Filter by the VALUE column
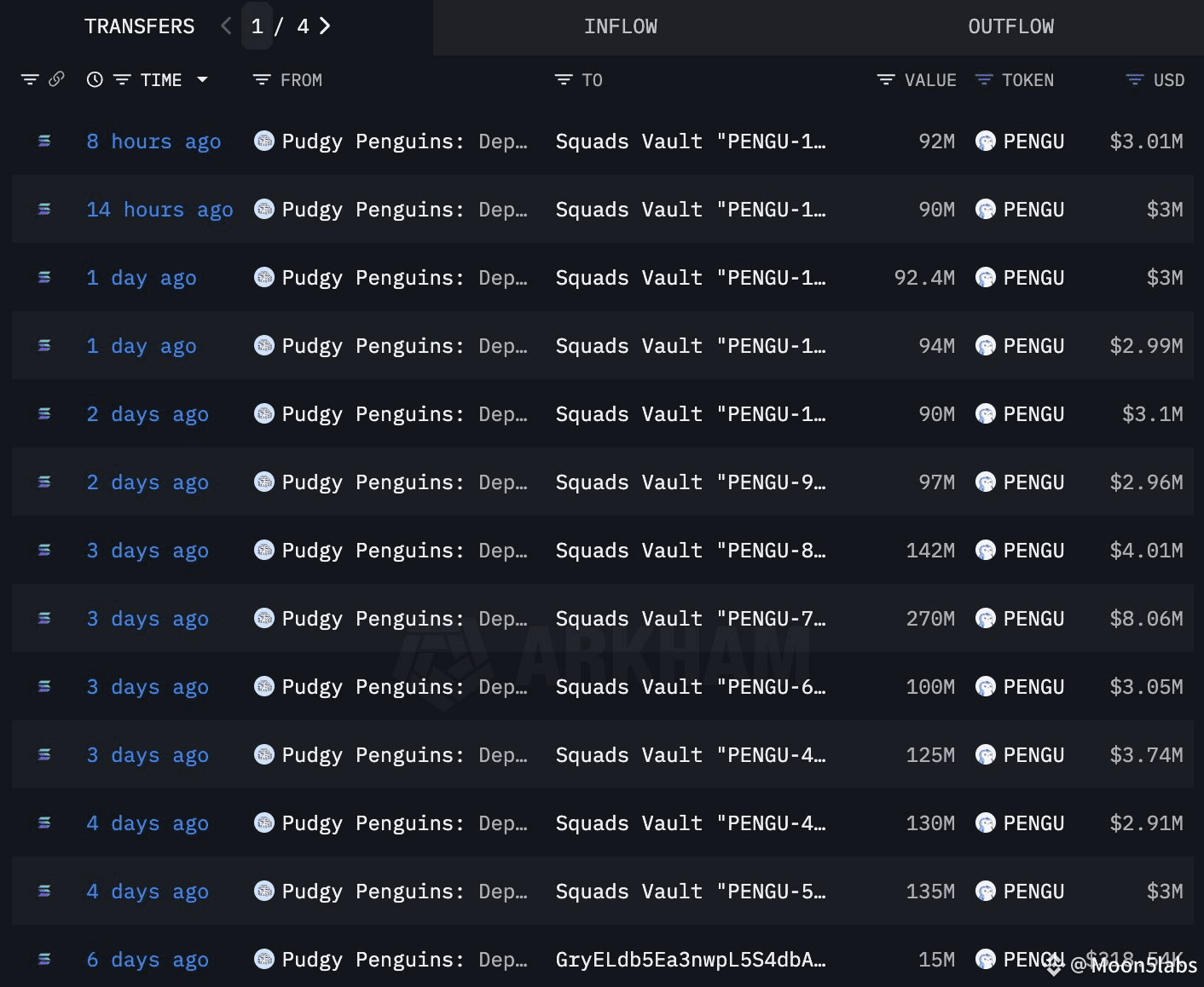This screenshot has height=987, width=1204. [886, 80]
